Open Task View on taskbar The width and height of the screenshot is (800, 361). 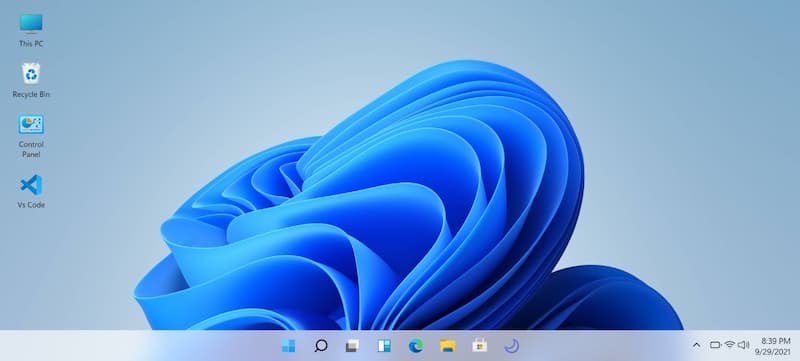352,346
